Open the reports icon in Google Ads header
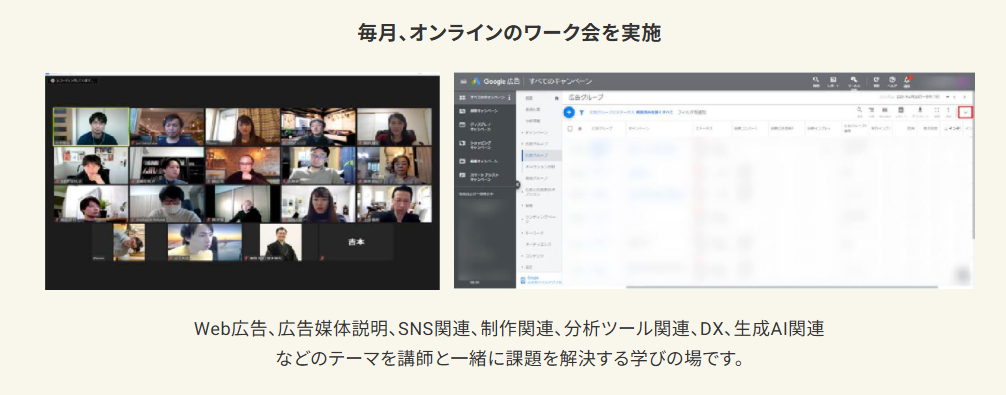Viewport: 1006px width, 395px height. click(833, 81)
